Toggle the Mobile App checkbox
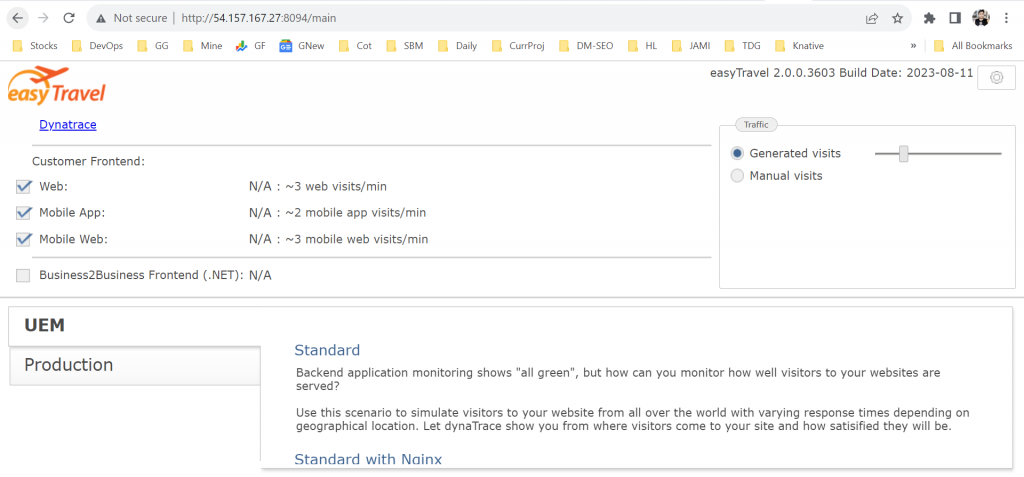The image size is (1024, 477). pos(24,212)
